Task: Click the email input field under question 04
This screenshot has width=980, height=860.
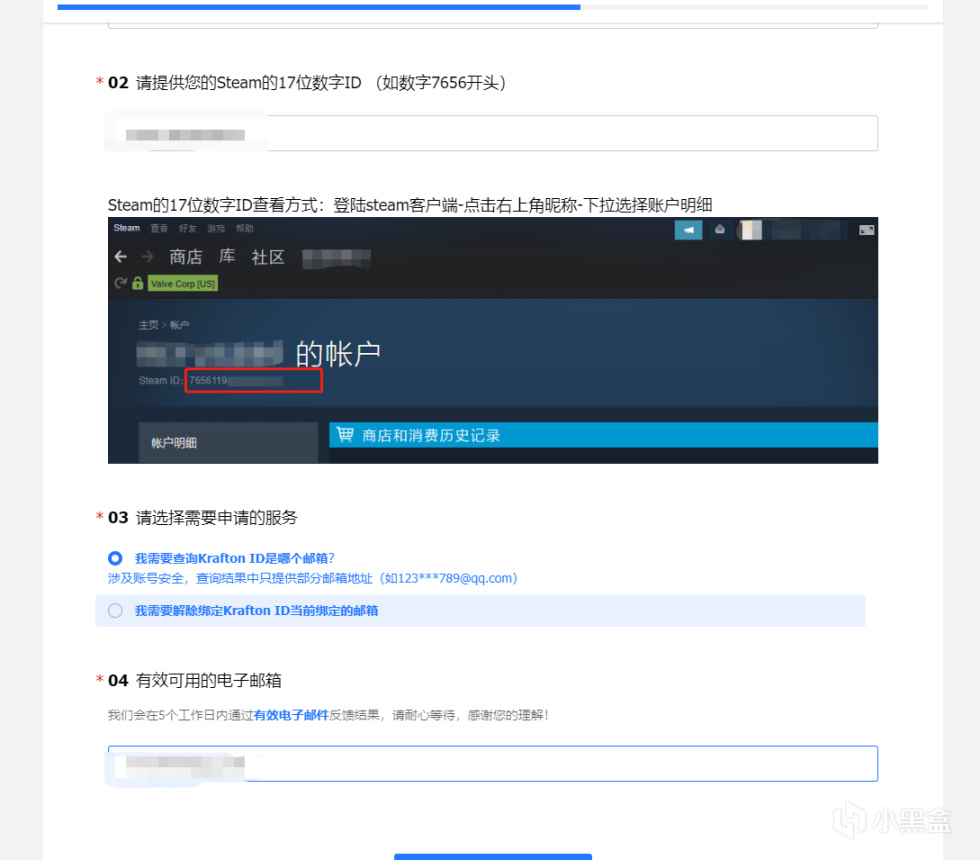Action: [490, 763]
